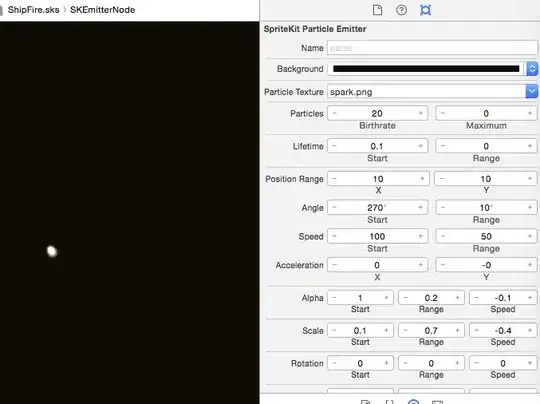
Task: Click into the Name text field
Action: click(x=432, y=48)
